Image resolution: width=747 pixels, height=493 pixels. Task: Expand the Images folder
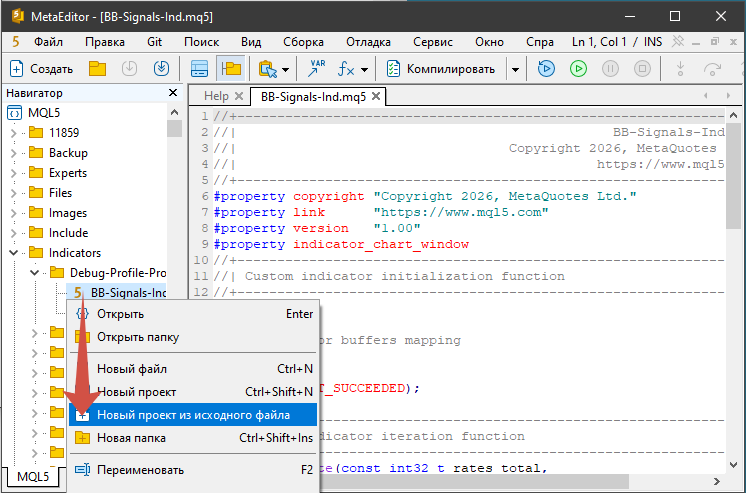coord(13,213)
